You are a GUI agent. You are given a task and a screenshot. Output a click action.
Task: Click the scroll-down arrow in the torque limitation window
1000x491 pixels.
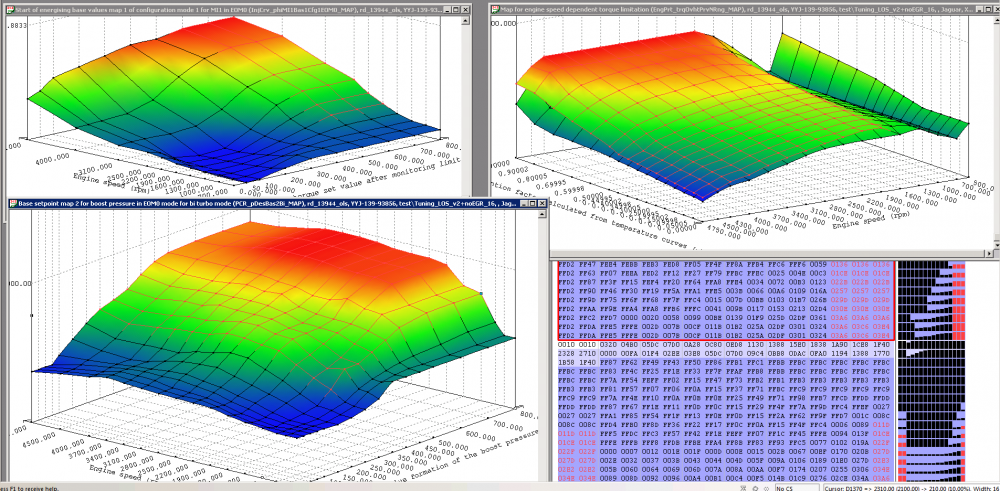[x=996, y=245]
